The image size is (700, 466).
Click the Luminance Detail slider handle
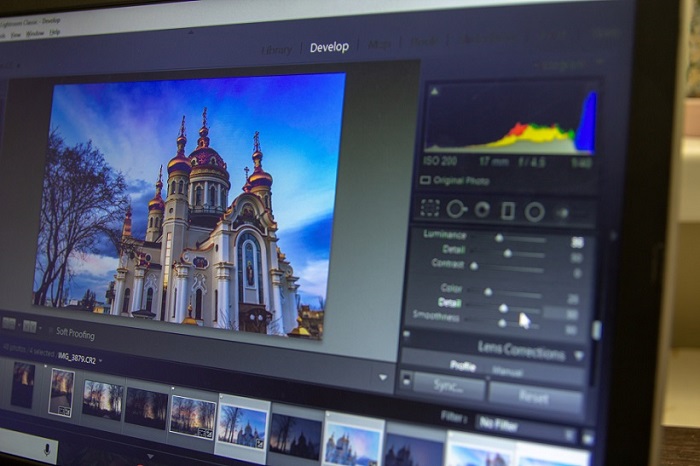point(508,254)
